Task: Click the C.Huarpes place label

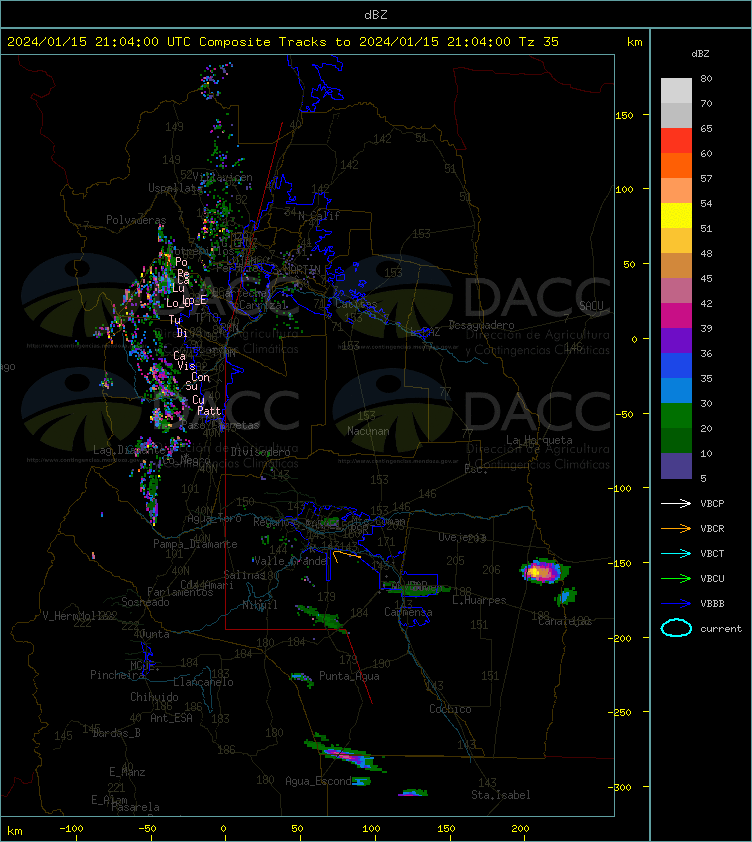Action: click(x=479, y=600)
